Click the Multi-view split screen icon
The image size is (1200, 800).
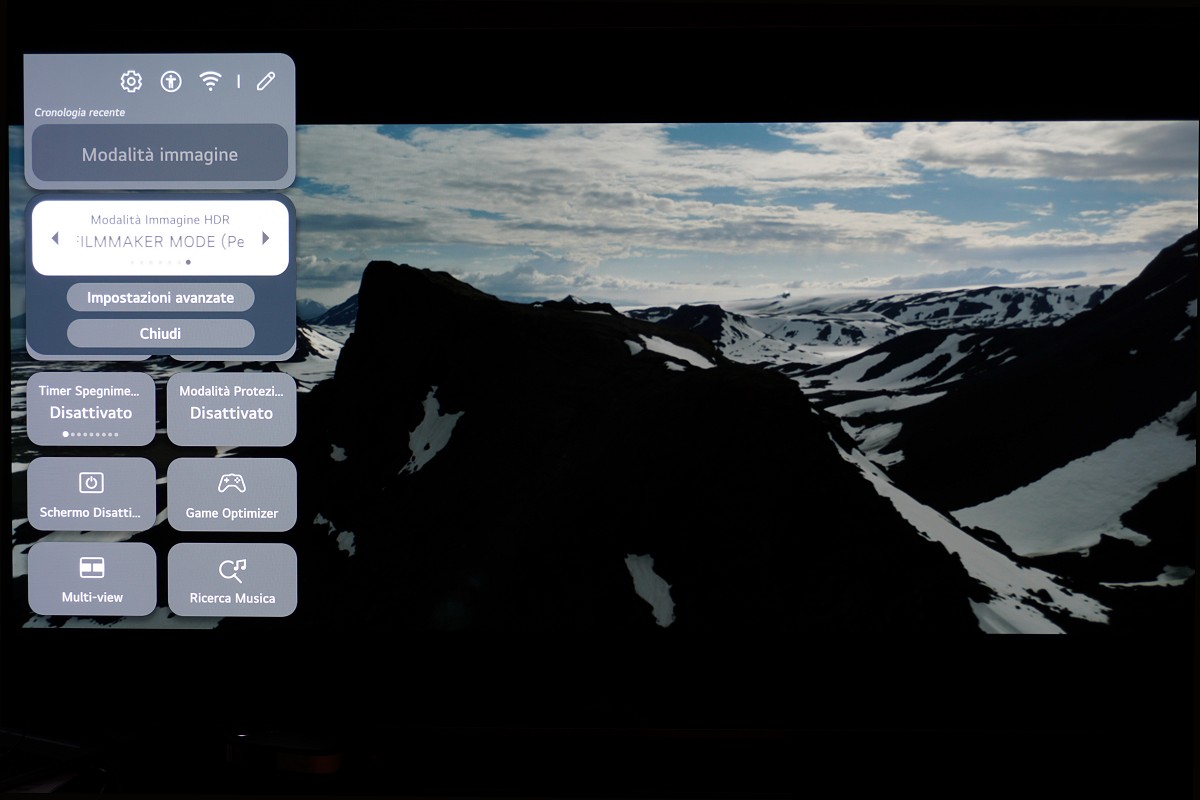point(92,568)
